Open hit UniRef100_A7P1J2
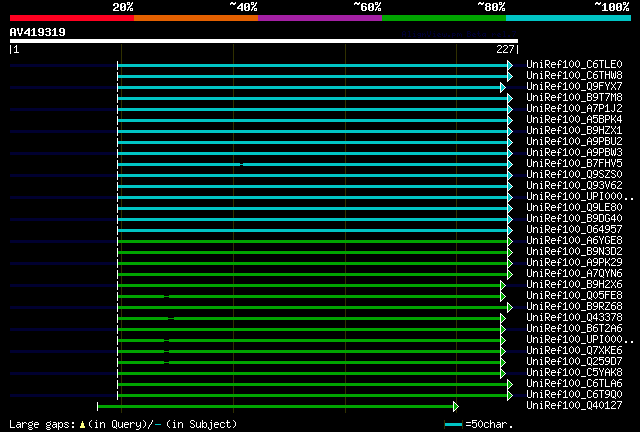 click(x=574, y=109)
